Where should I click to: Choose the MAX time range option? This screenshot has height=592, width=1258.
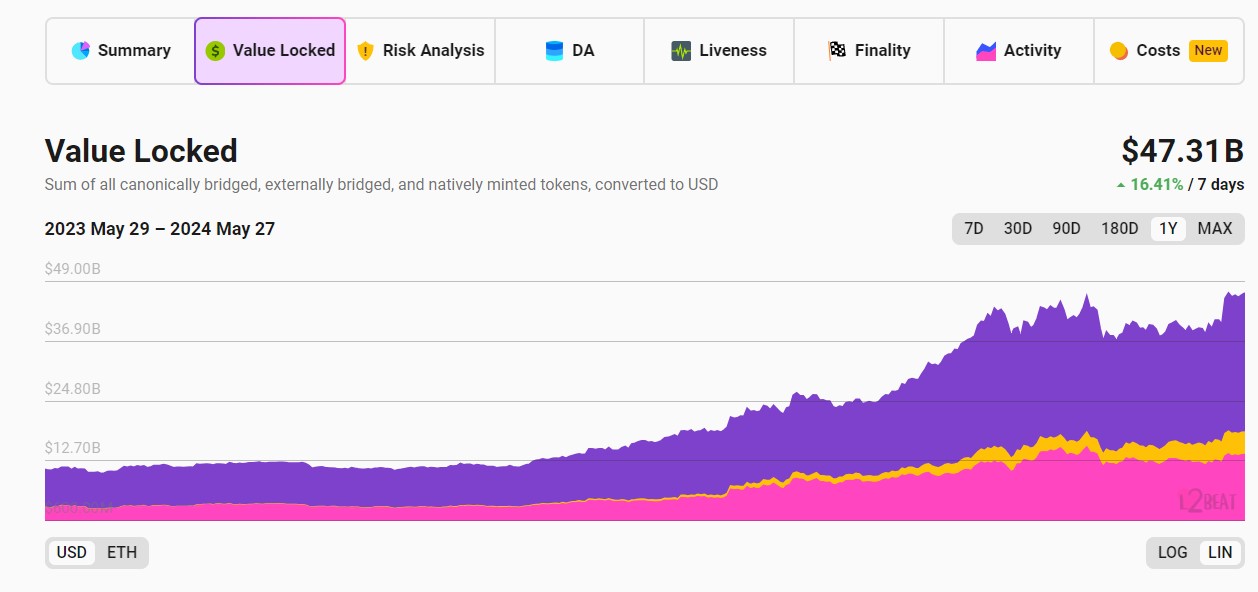point(1215,228)
